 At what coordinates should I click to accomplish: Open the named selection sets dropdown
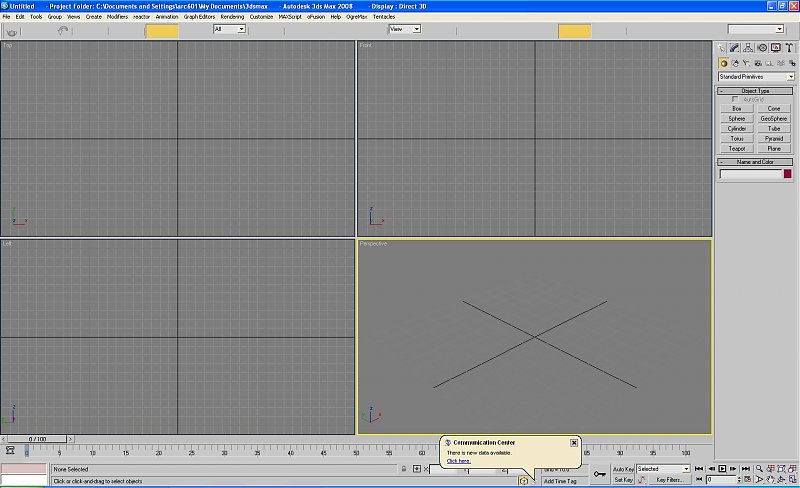coord(756,29)
